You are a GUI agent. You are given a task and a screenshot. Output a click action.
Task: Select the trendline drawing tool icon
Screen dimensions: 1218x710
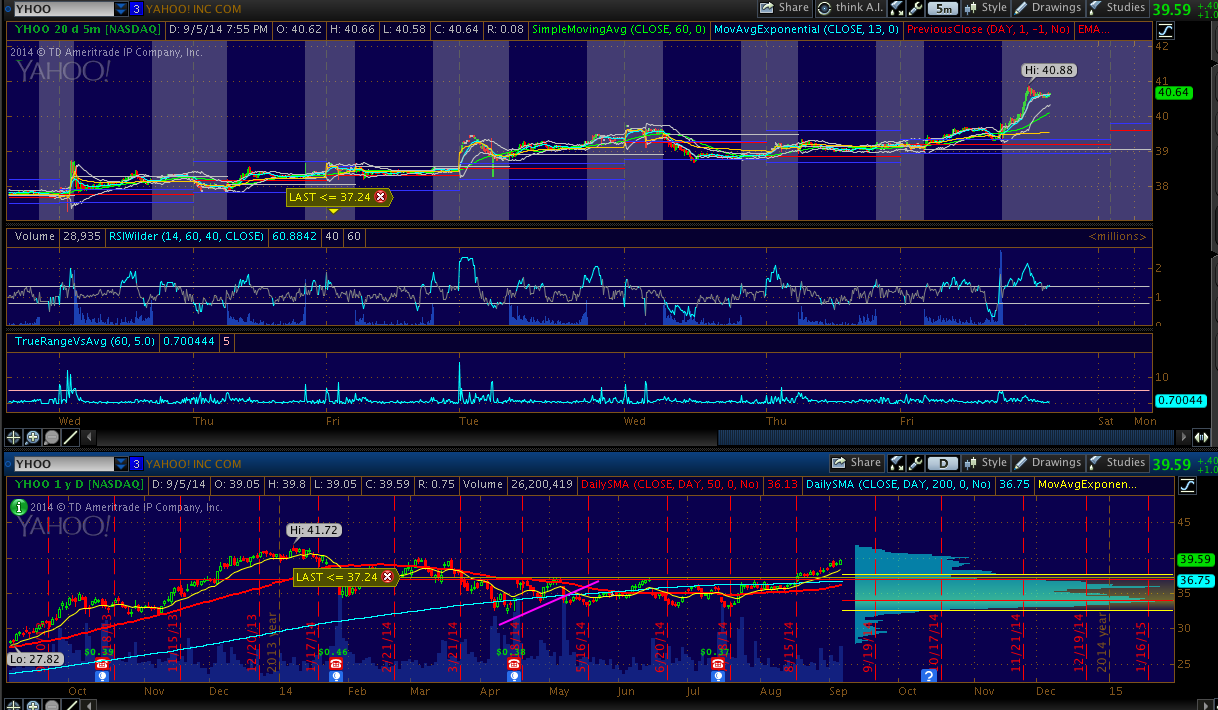pos(71,437)
